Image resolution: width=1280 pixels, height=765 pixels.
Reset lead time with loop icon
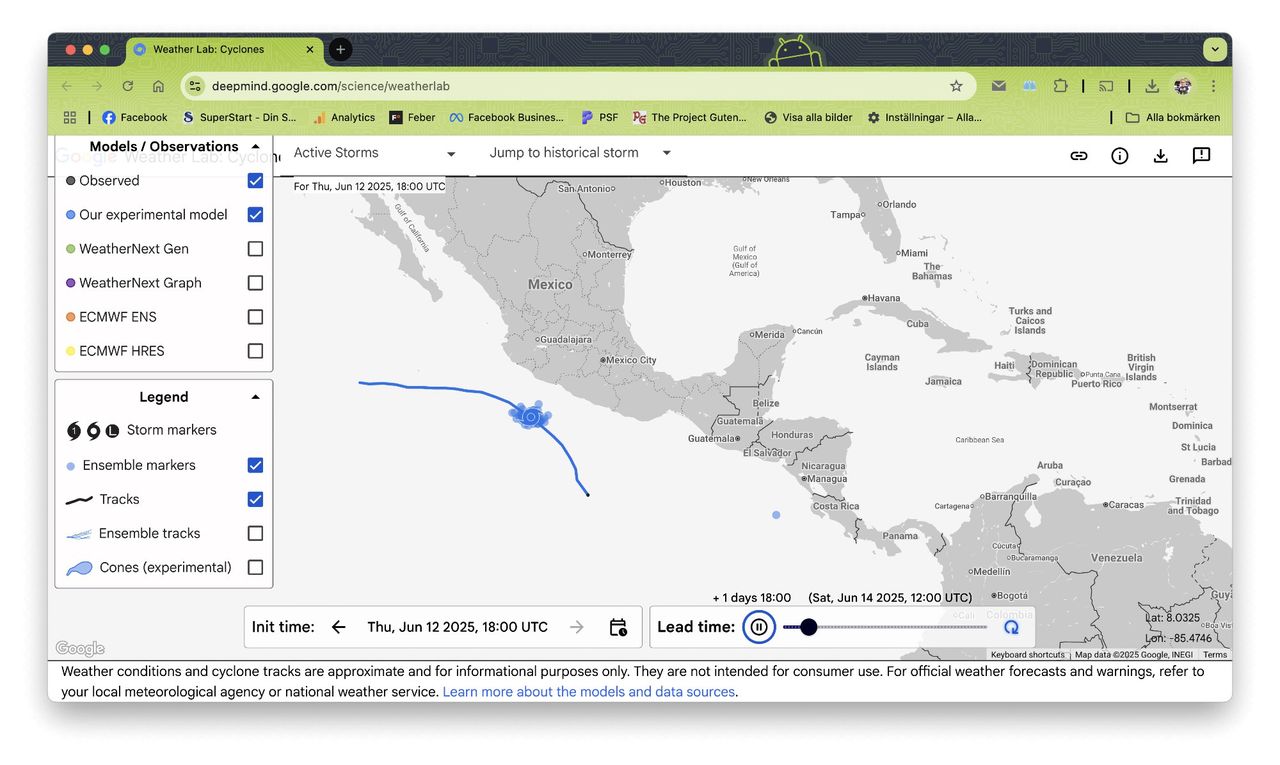1011,627
